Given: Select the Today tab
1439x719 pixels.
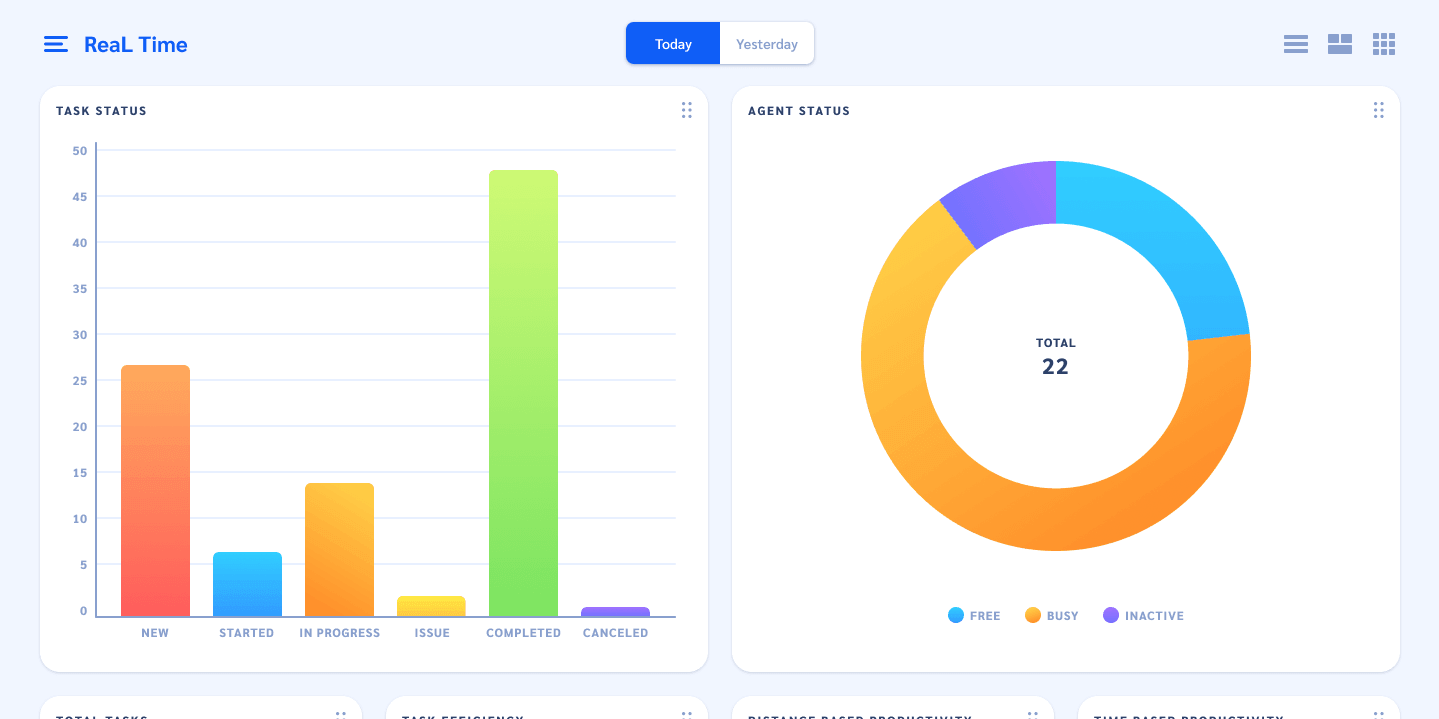Looking at the screenshot, I should [x=673, y=44].
